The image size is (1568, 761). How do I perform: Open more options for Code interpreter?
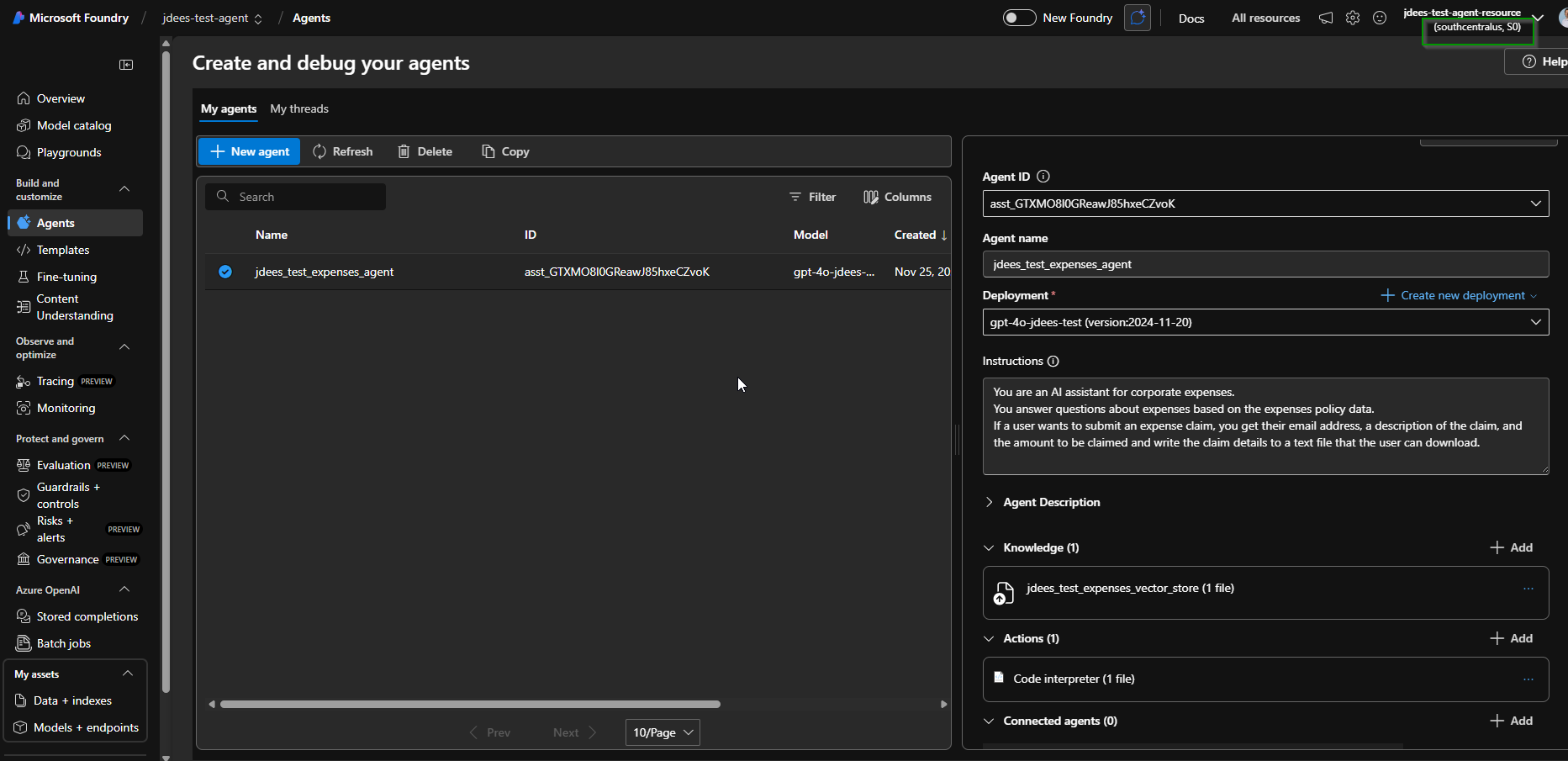pyautogui.click(x=1528, y=679)
